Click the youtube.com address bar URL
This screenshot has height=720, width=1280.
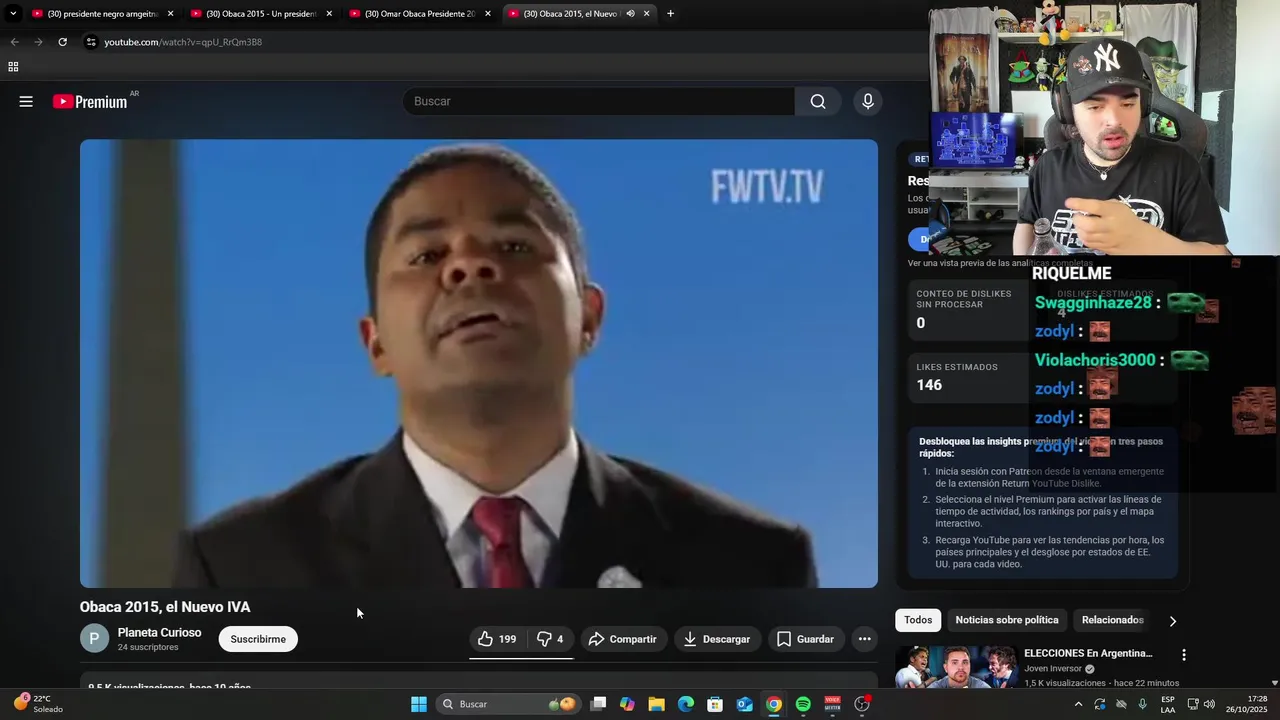coord(183,42)
